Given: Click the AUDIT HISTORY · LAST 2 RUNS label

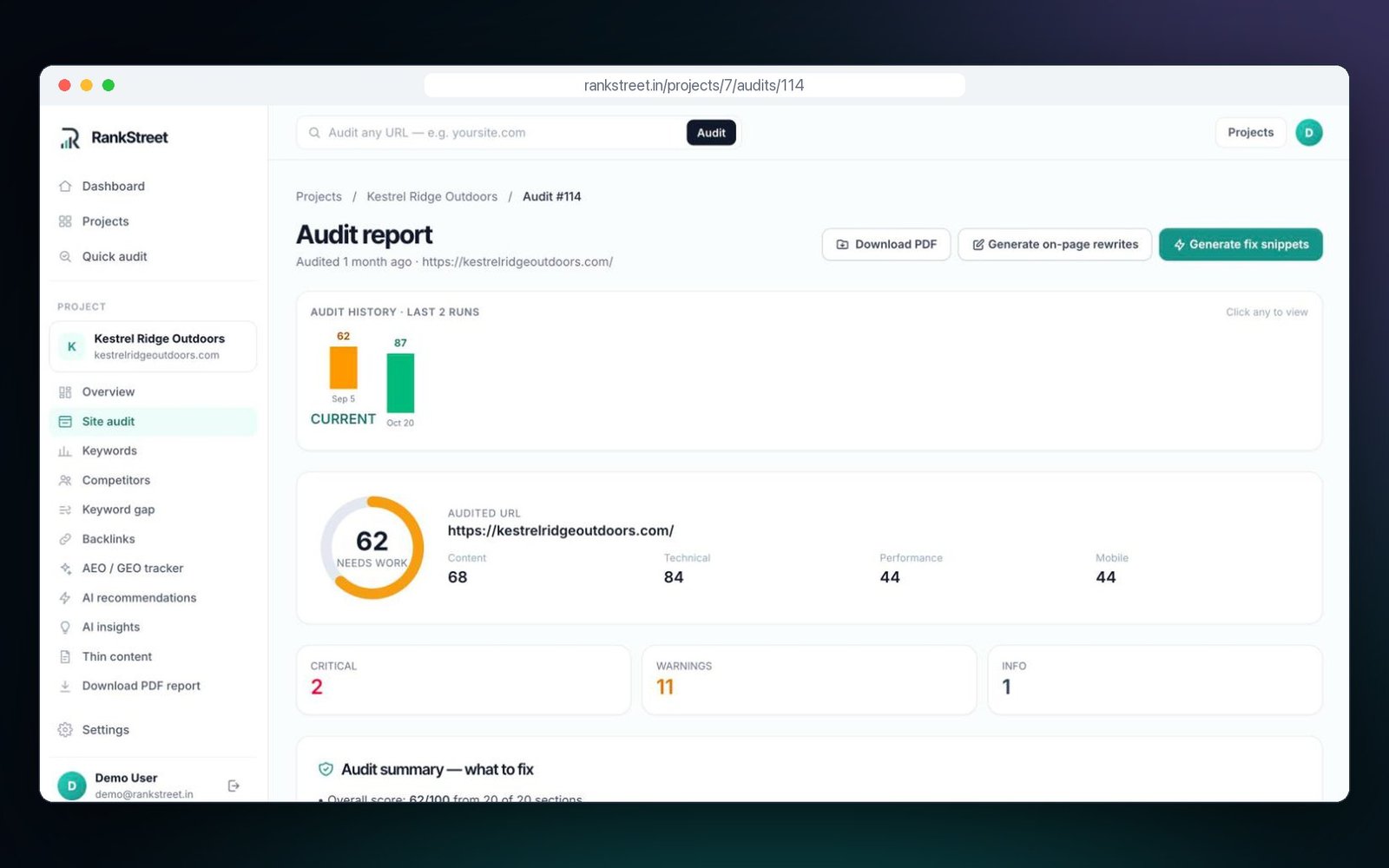Looking at the screenshot, I should pos(395,312).
